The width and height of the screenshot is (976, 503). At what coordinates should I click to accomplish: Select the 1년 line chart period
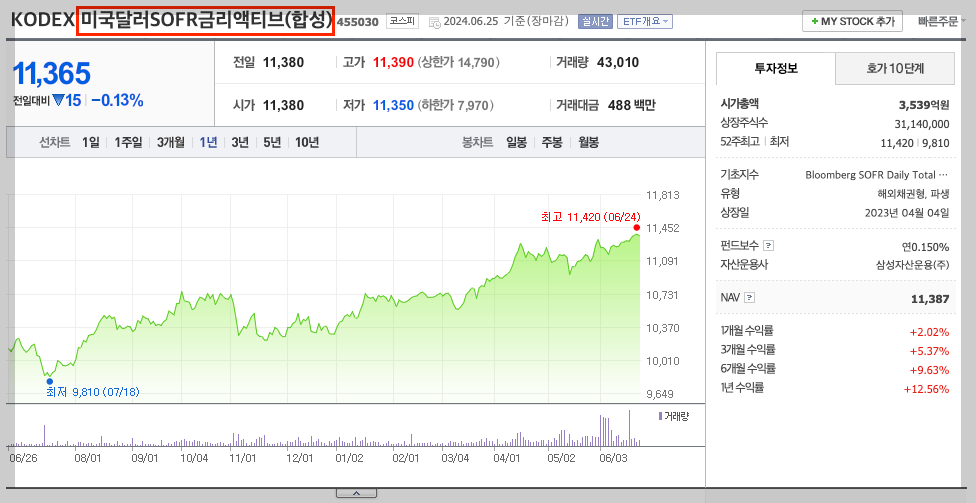pyautogui.click(x=209, y=143)
